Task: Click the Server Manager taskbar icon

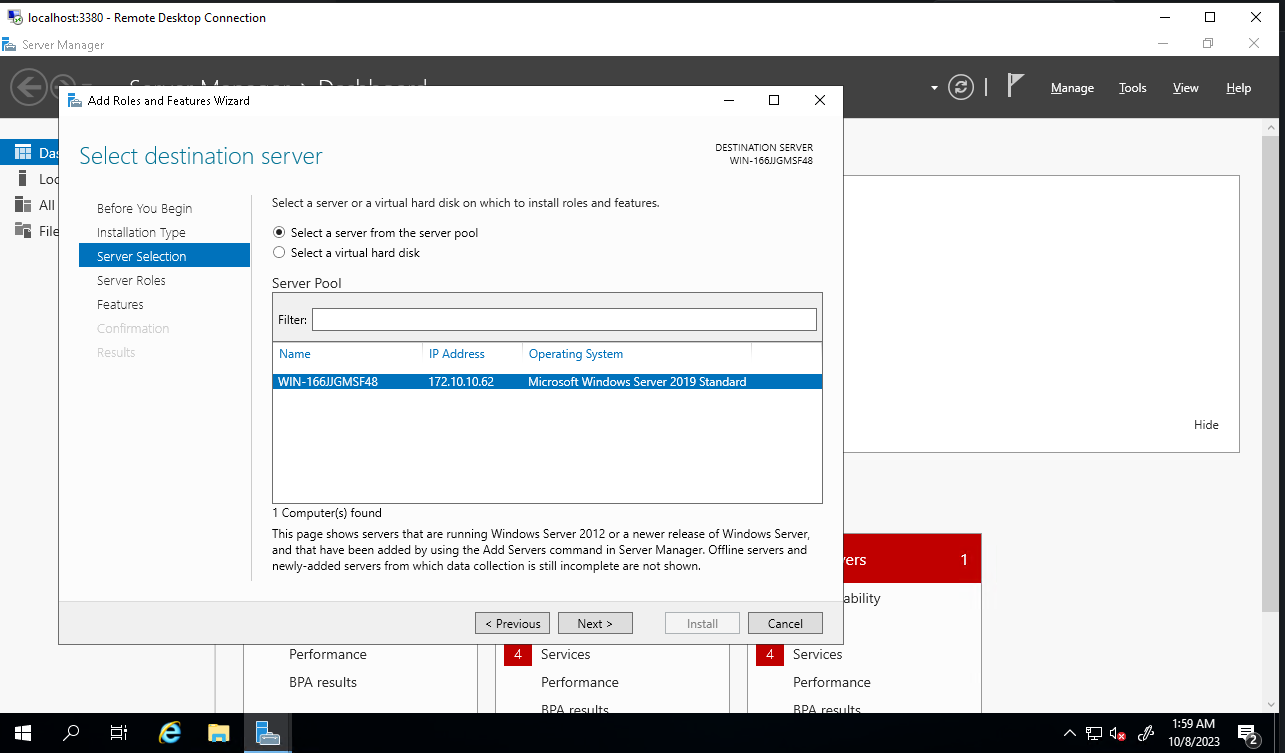Action: [267, 733]
